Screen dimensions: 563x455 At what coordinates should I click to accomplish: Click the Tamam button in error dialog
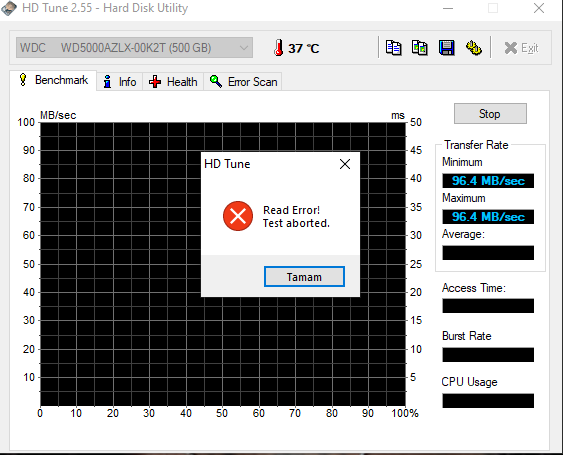pos(304,277)
